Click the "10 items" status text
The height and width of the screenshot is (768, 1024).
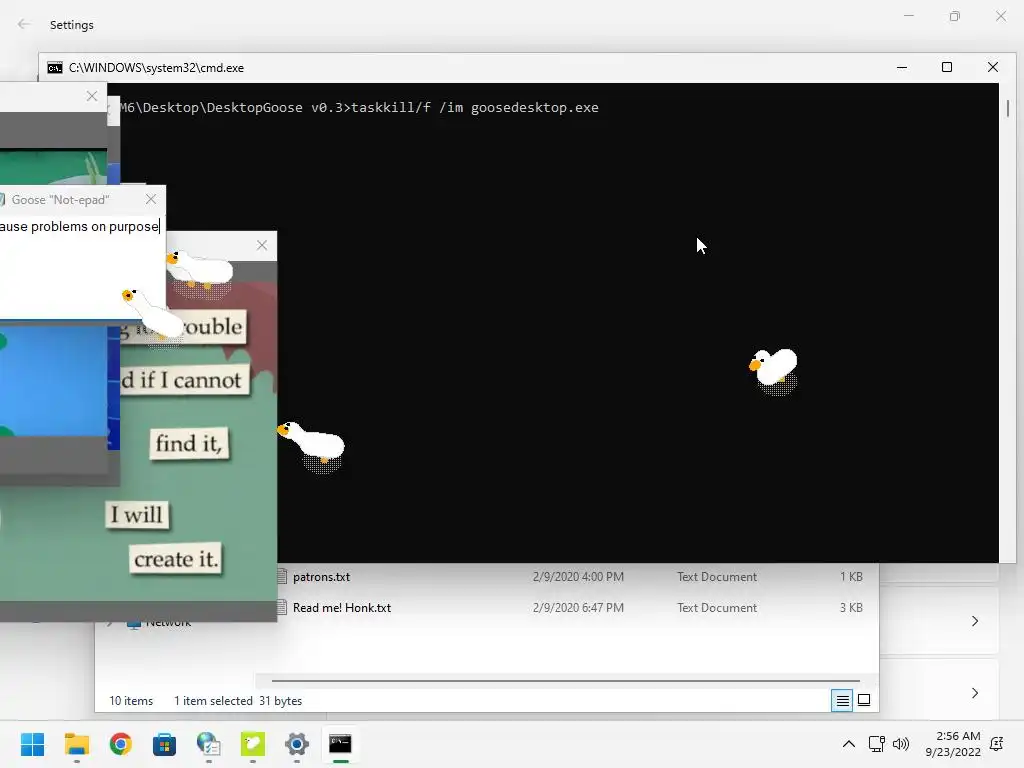tap(131, 701)
